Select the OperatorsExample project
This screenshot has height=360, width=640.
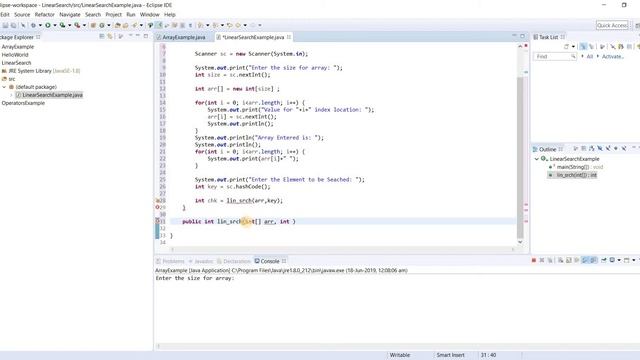click(x=23, y=103)
